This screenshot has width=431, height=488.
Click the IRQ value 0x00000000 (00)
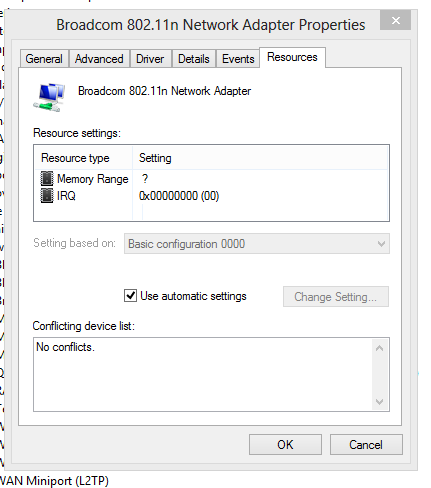(x=179, y=196)
